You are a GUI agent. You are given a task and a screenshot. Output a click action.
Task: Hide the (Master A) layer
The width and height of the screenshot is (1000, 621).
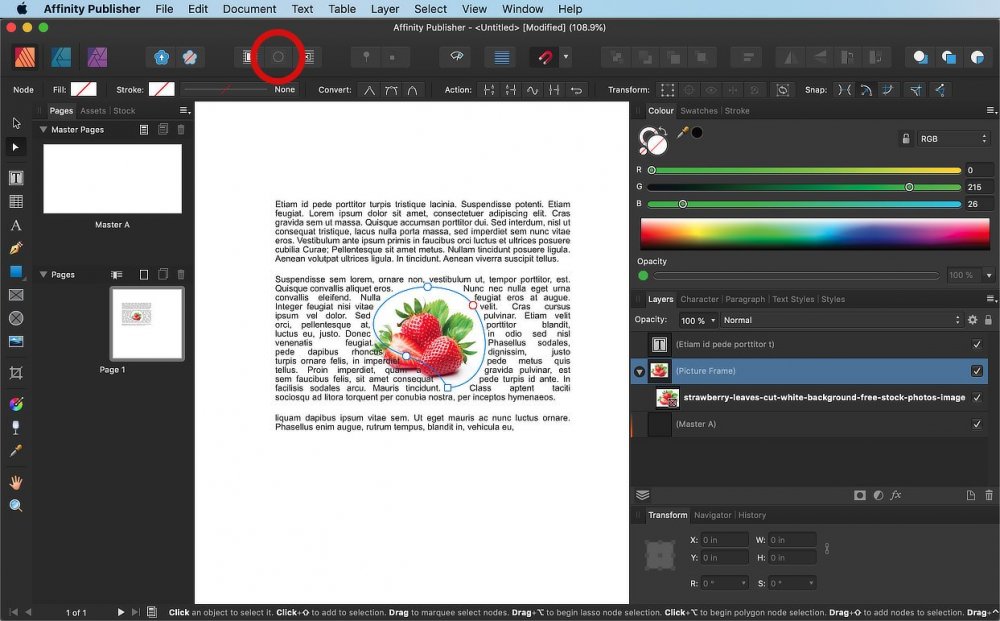[x=978, y=423]
